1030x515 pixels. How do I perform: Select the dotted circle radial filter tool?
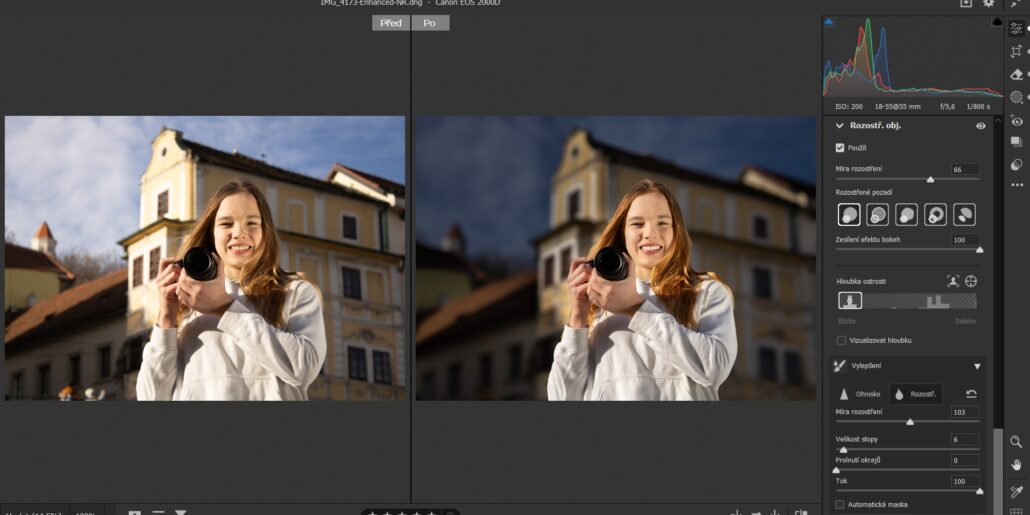click(x=1016, y=97)
